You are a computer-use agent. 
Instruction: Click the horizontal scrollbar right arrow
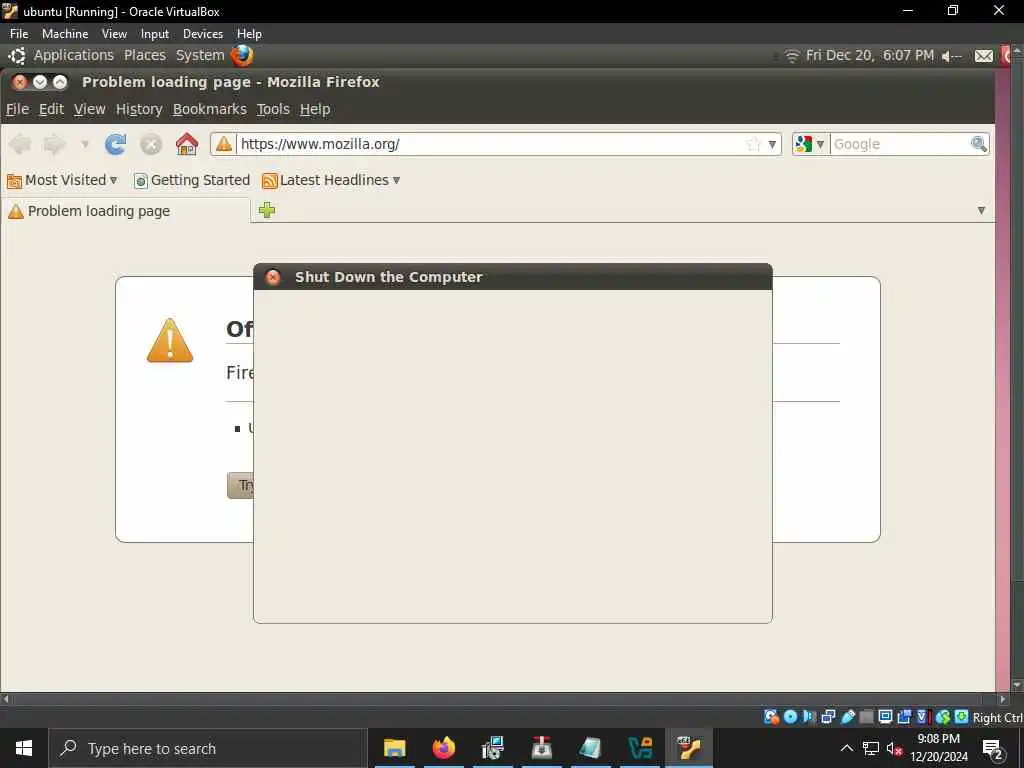(1004, 699)
